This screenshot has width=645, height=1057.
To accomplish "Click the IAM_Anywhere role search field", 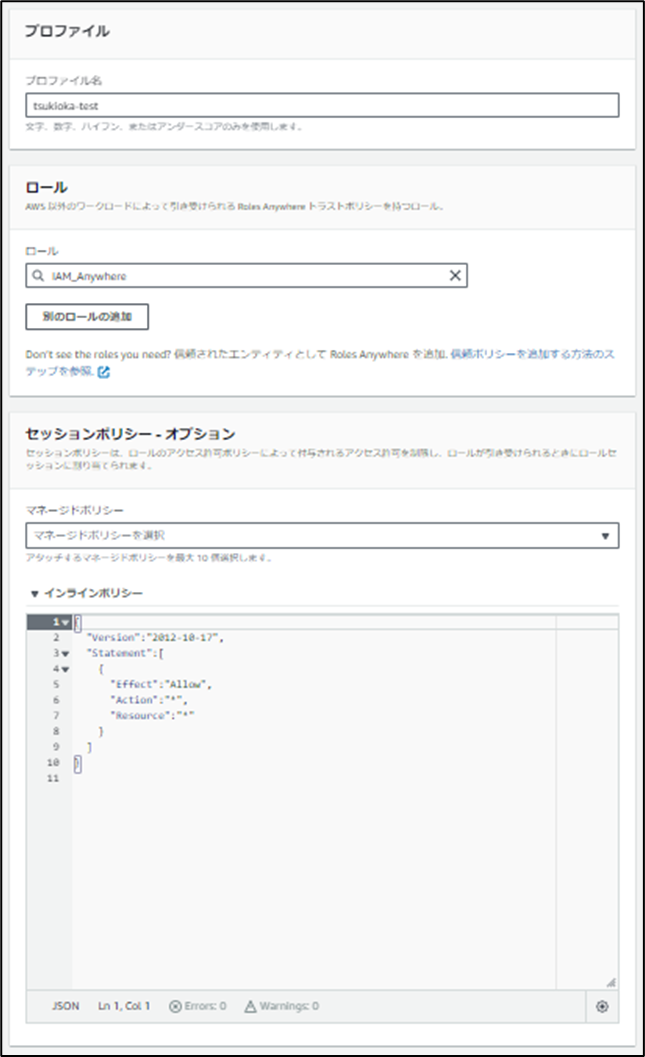I will 247,275.
